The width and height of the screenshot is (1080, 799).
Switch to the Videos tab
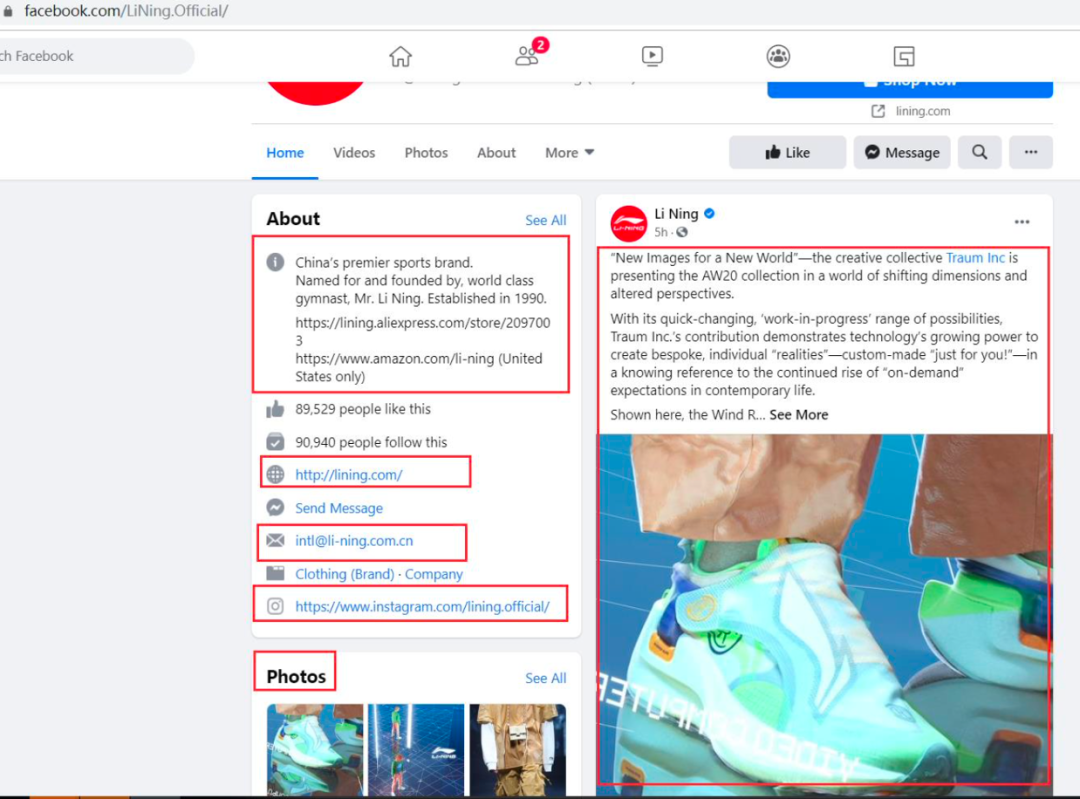pyautogui.click(x=354, y=153)
